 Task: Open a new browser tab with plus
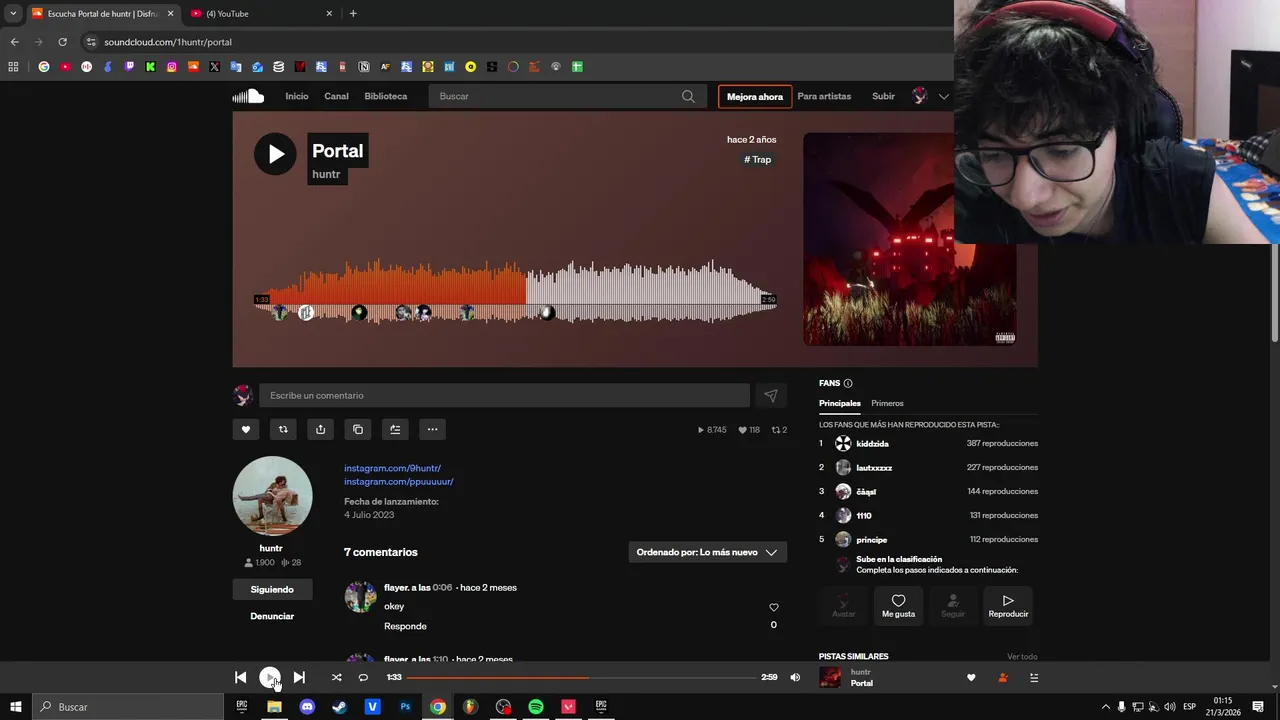click(x=353, y=13)
